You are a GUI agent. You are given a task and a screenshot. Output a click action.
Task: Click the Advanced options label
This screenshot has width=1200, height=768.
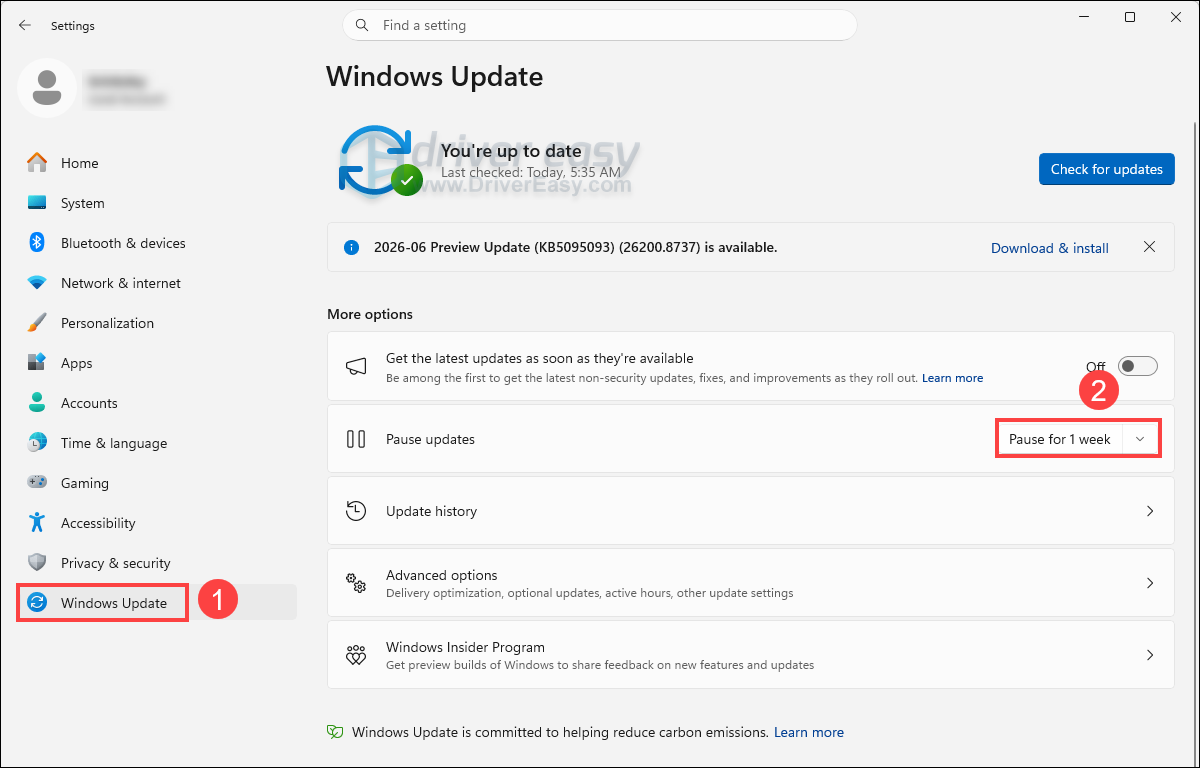[x=441, y=575]
